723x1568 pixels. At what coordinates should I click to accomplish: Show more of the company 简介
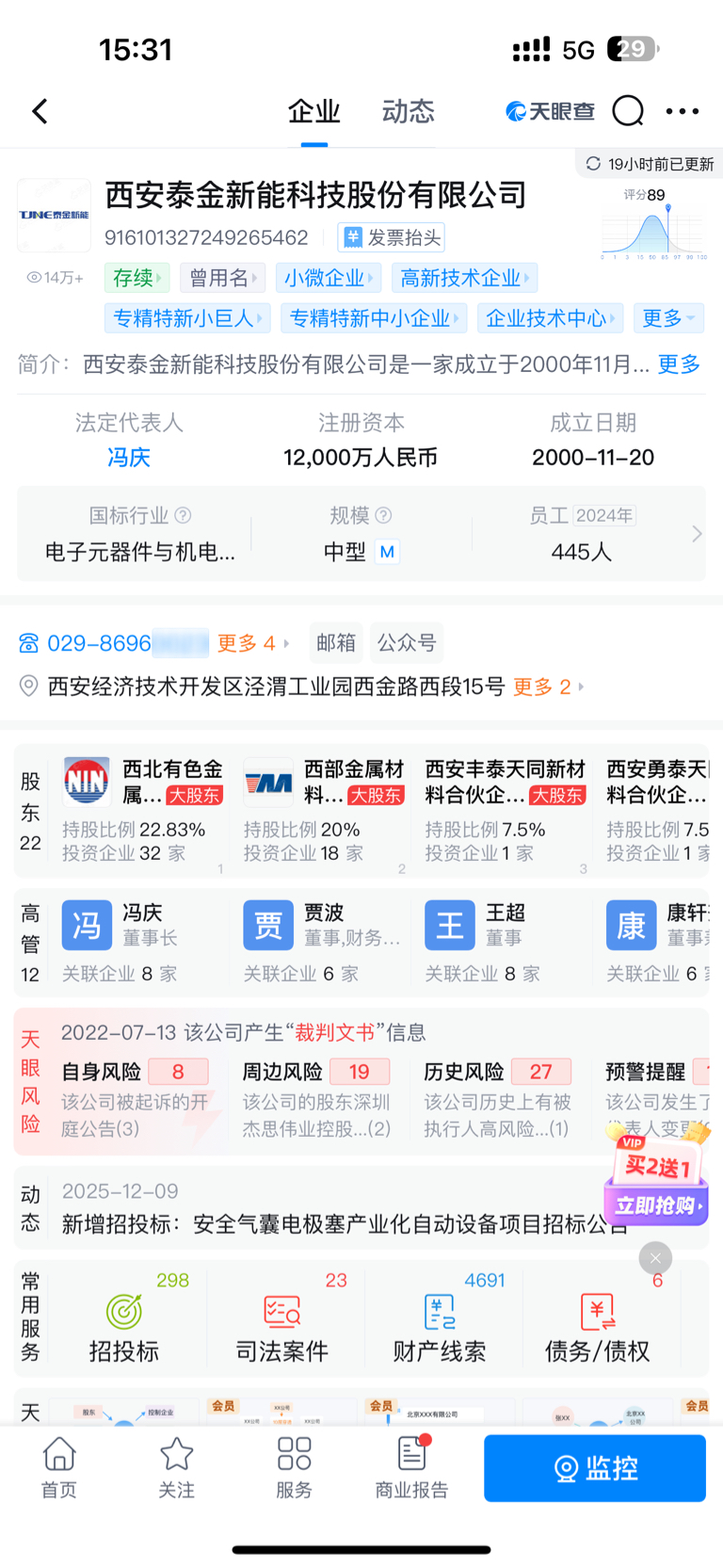click(x=679, y=364)
